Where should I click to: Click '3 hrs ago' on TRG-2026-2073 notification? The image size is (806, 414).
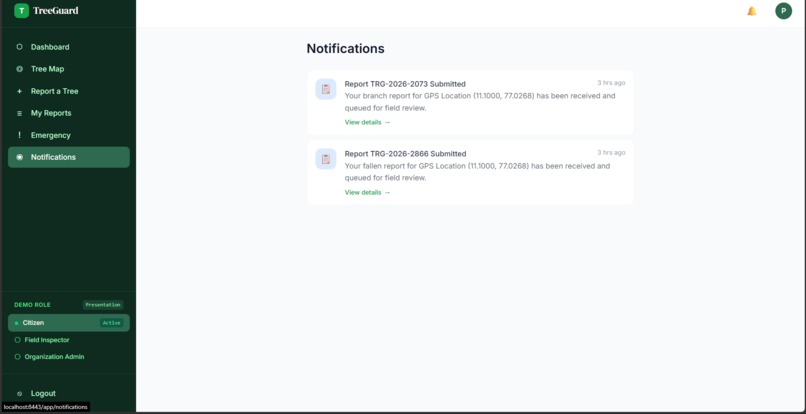click(611, 83)
